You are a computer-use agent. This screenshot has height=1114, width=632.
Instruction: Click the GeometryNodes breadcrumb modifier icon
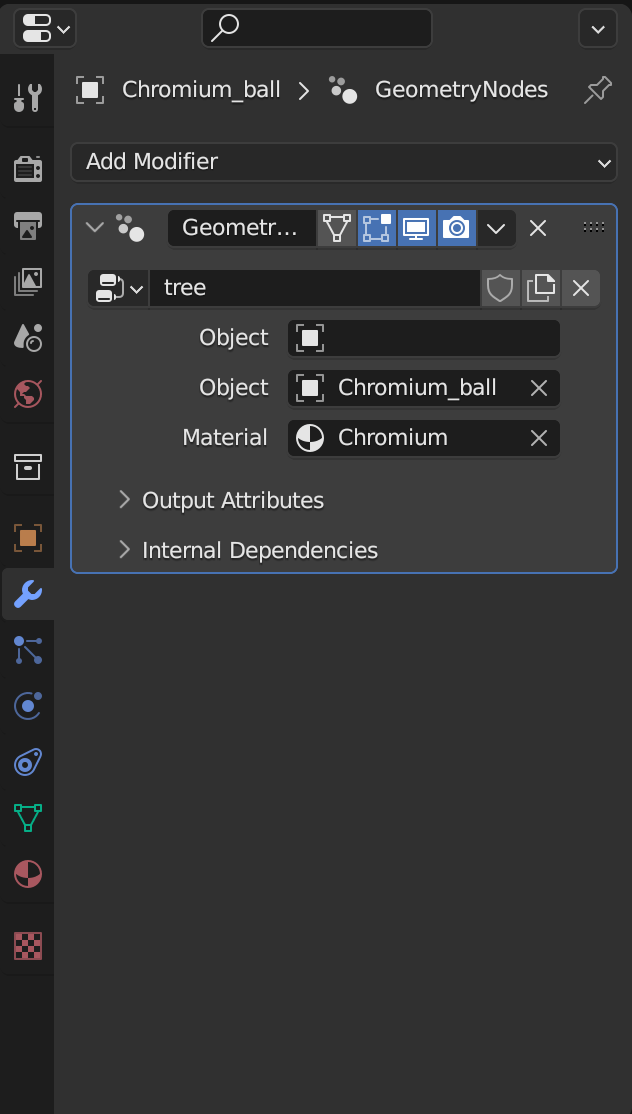[343, 90]
